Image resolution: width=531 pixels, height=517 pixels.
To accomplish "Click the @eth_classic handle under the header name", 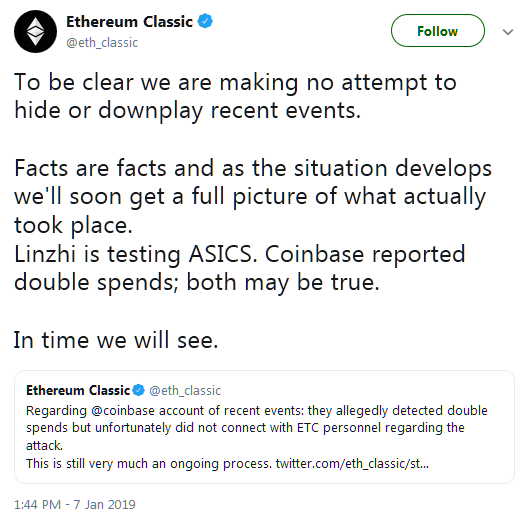I will click(102, 43).
